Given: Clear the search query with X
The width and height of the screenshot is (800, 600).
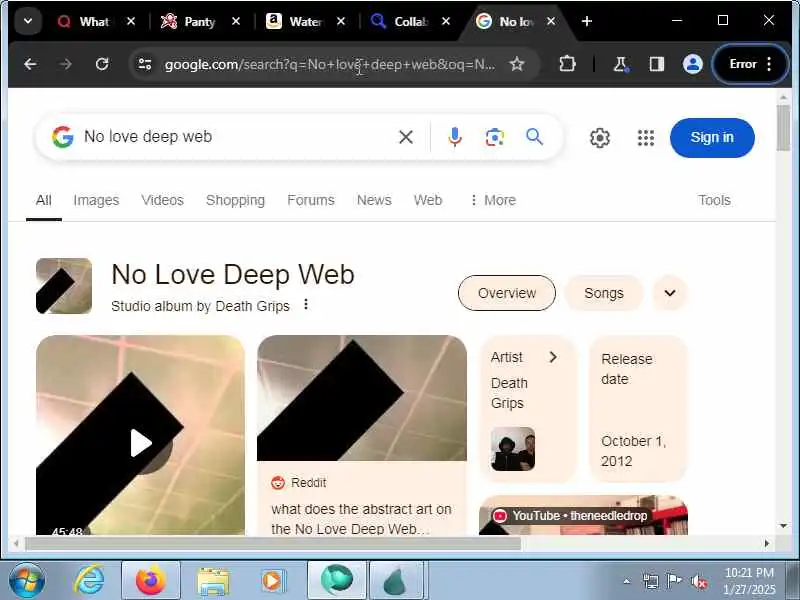Looking at the screenshot, I should point(406,137).
